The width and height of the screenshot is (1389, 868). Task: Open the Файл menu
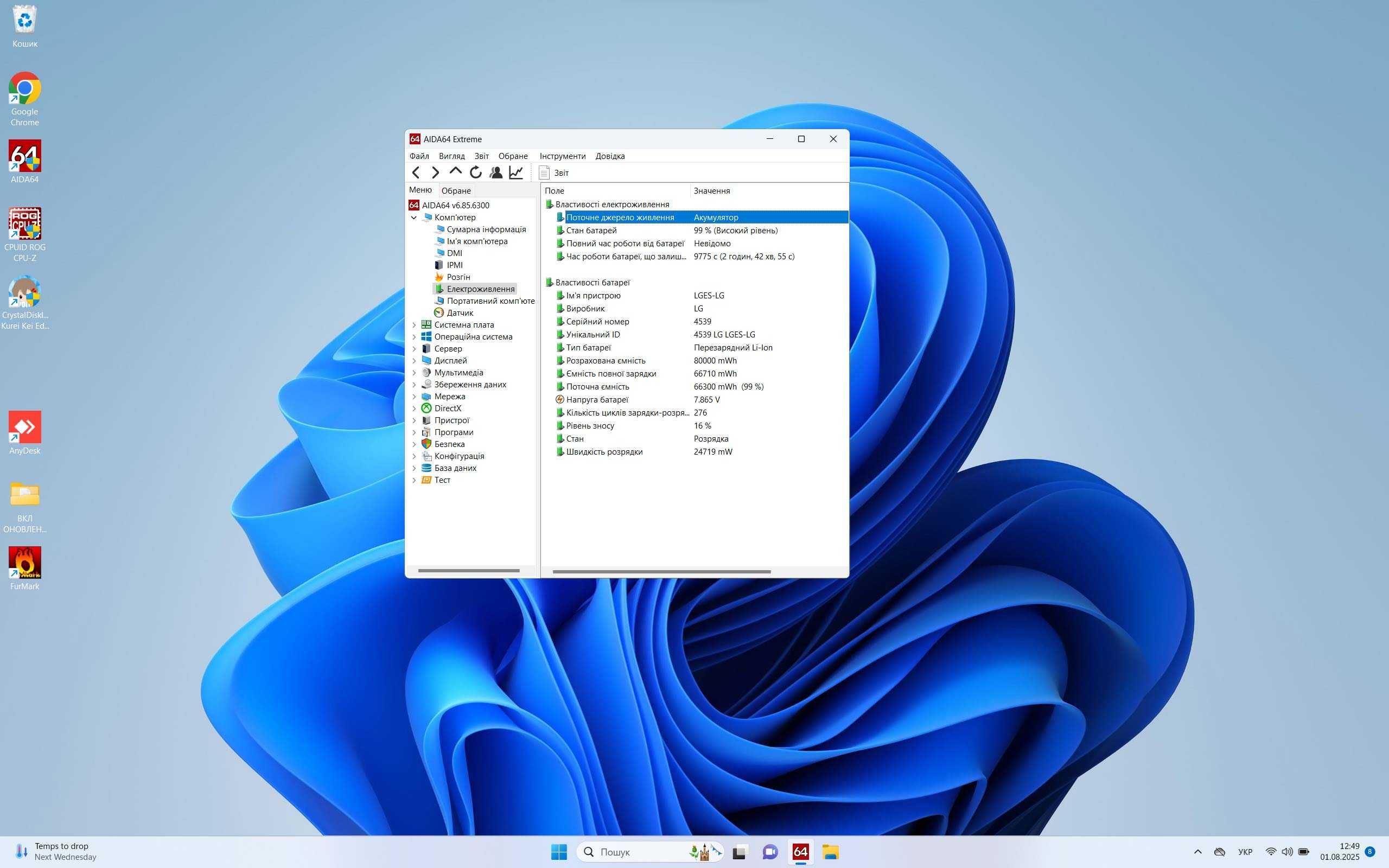tap(419, 156)
